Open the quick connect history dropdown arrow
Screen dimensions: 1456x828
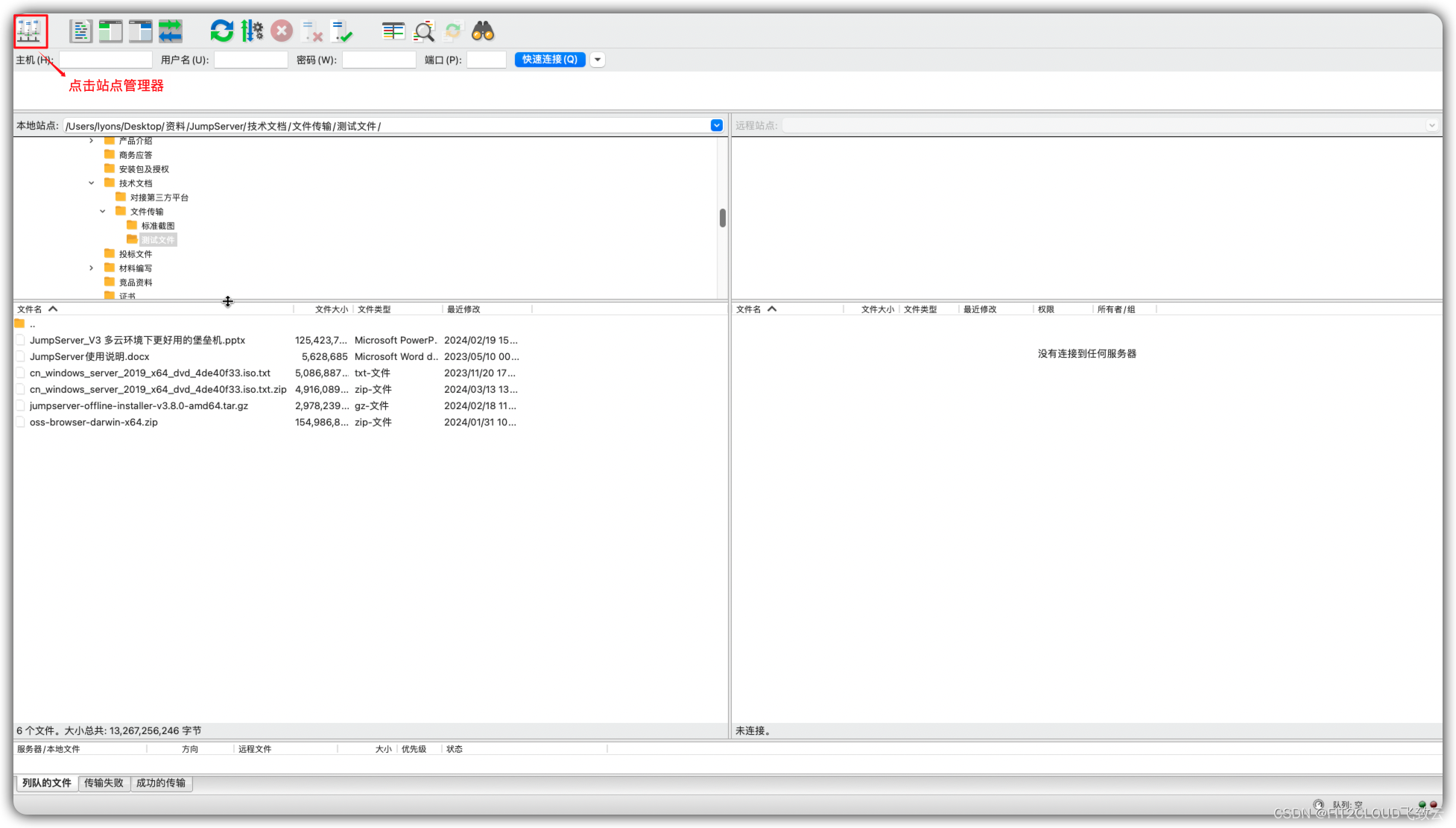[x=598, y=60]
